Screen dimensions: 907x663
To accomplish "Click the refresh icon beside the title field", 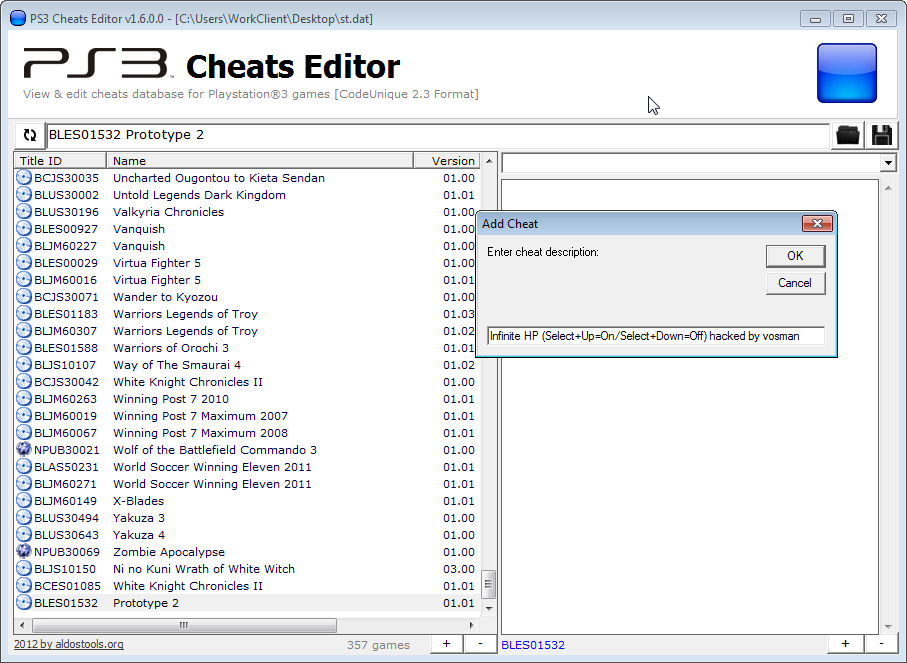I will 29,135.
